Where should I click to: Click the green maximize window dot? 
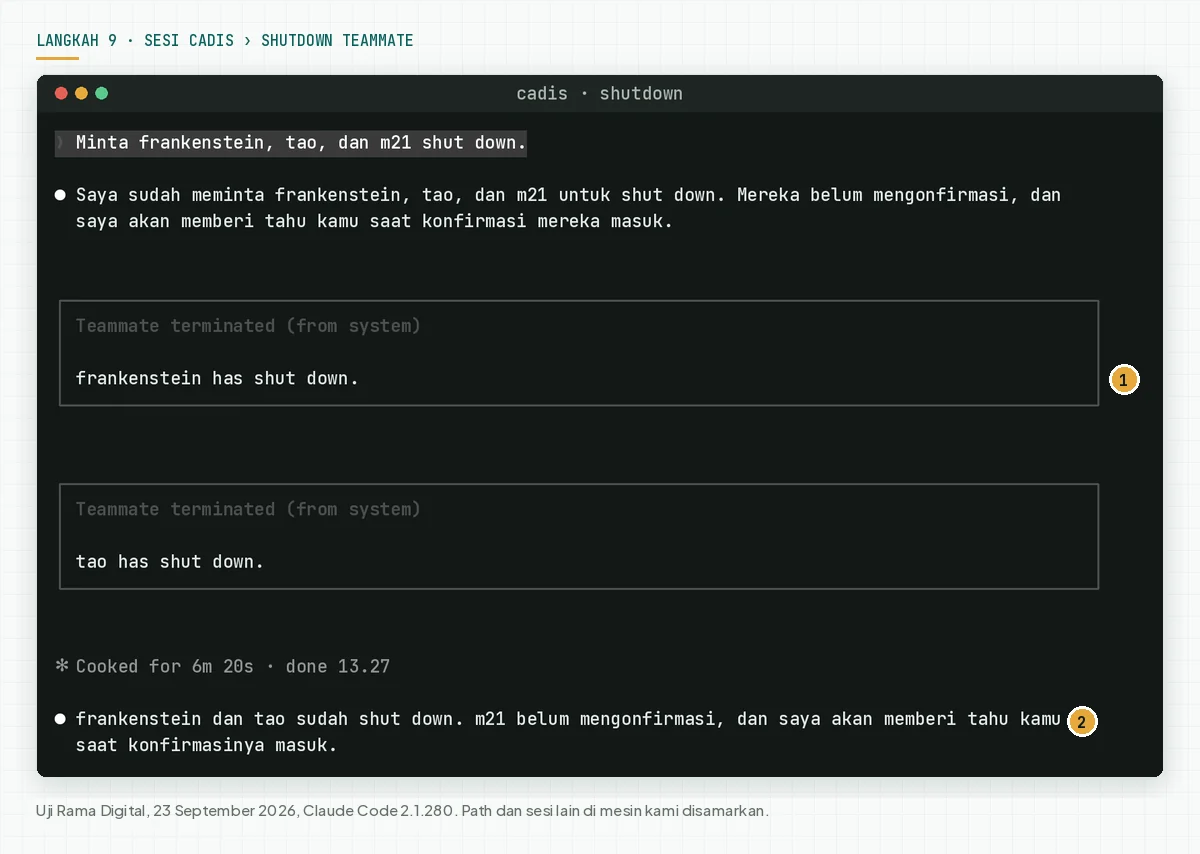coord(101,94)
